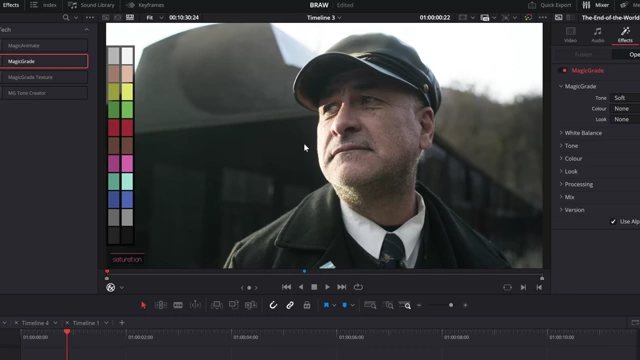The image size is (640, 360).
Task: Click plus to zoom timeline in
Action: 465,305
